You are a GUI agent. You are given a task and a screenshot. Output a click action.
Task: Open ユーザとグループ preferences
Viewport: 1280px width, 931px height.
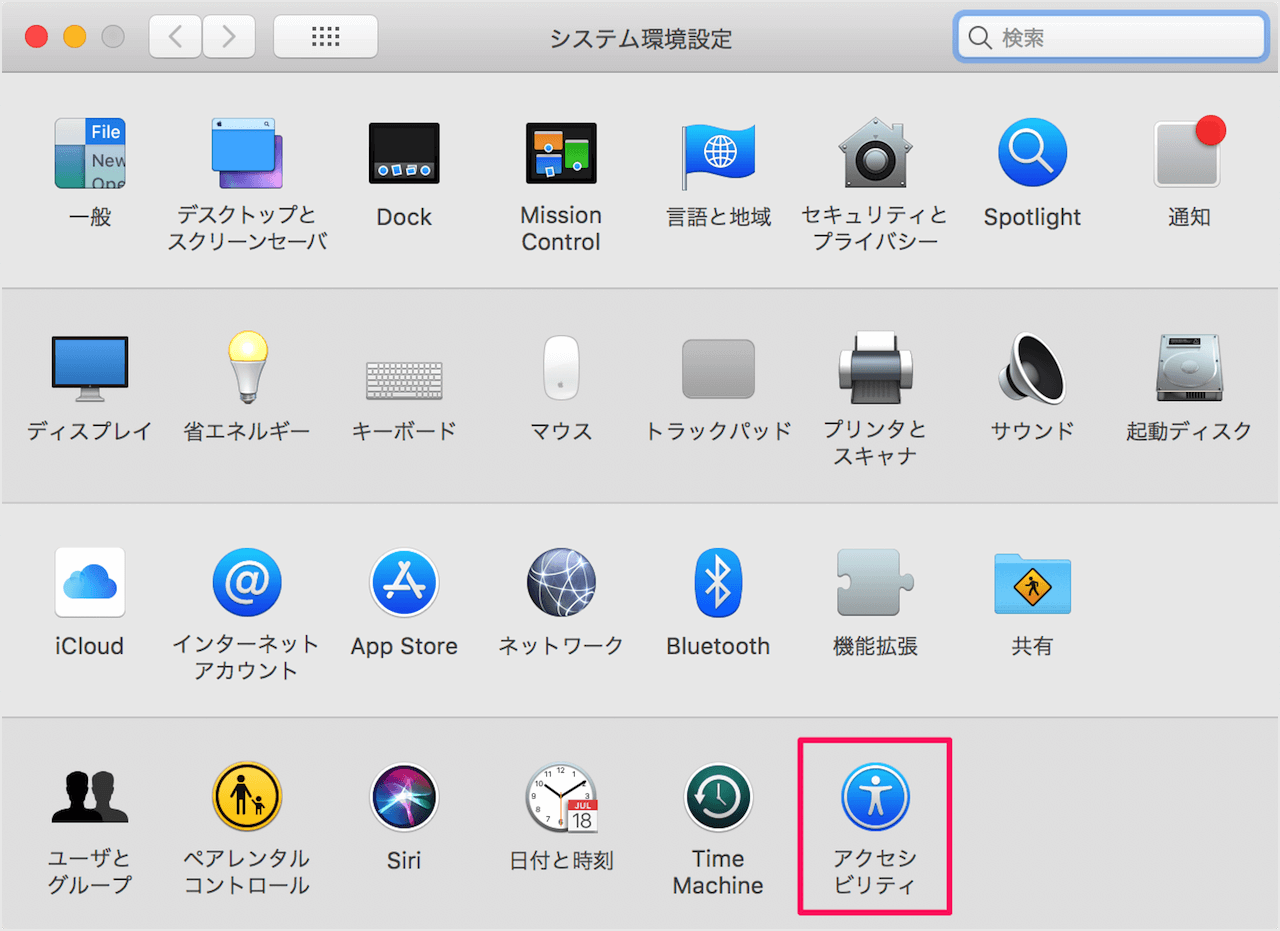90,796
